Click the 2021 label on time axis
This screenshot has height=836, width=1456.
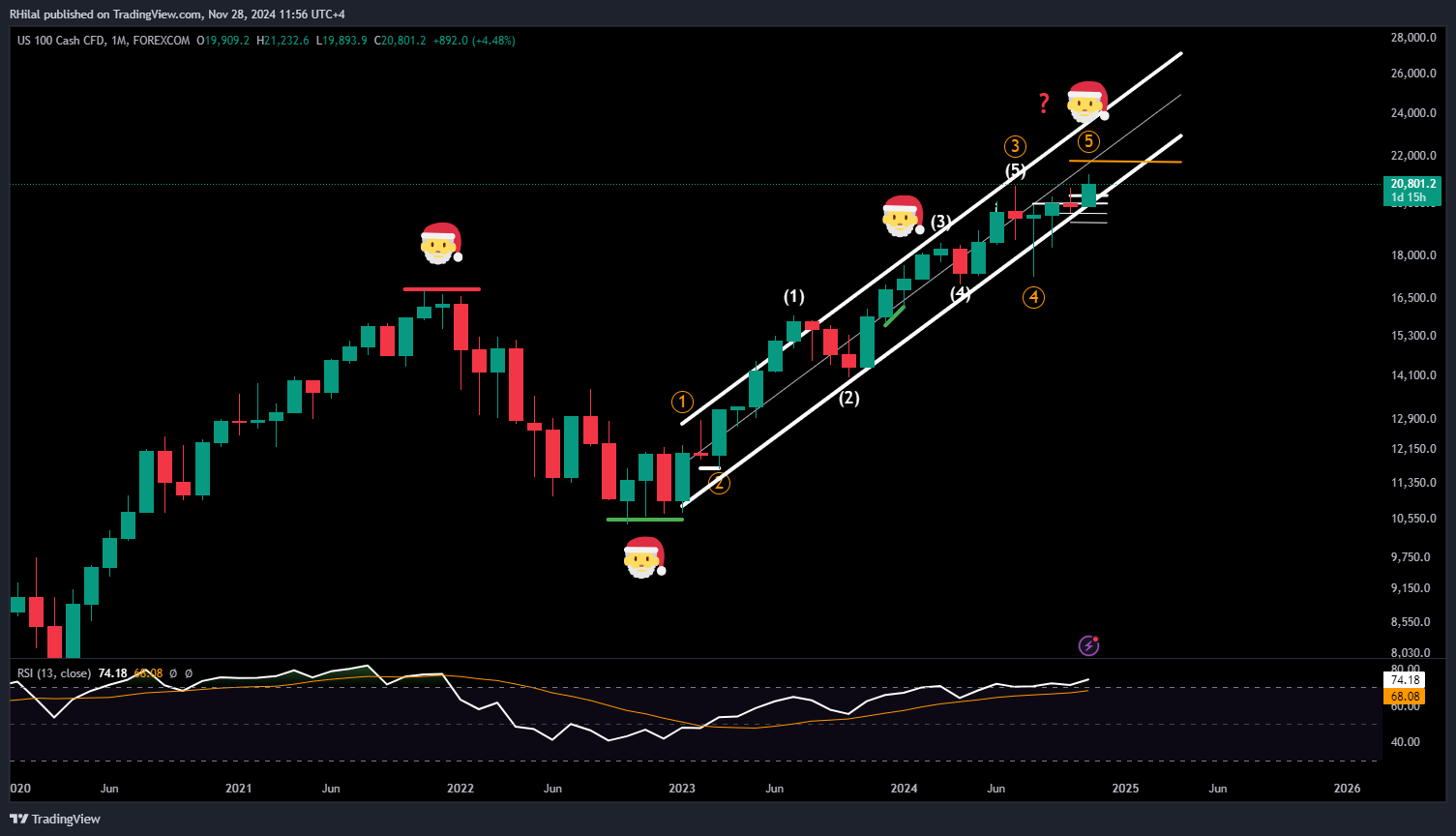pyautogui.click(x=238, y=789)
